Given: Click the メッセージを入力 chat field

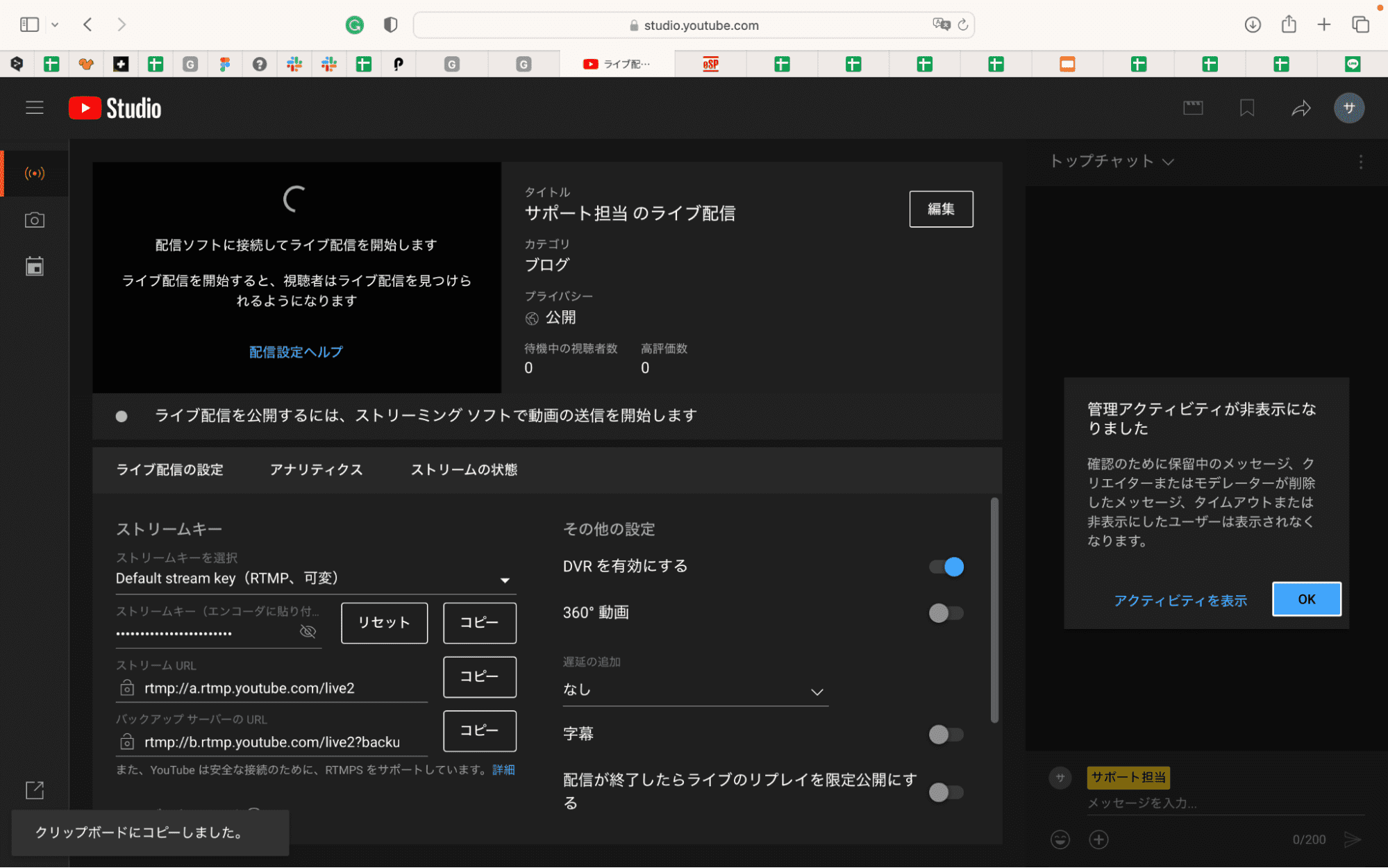Looking at the screenshot, I should [1225, 803].
